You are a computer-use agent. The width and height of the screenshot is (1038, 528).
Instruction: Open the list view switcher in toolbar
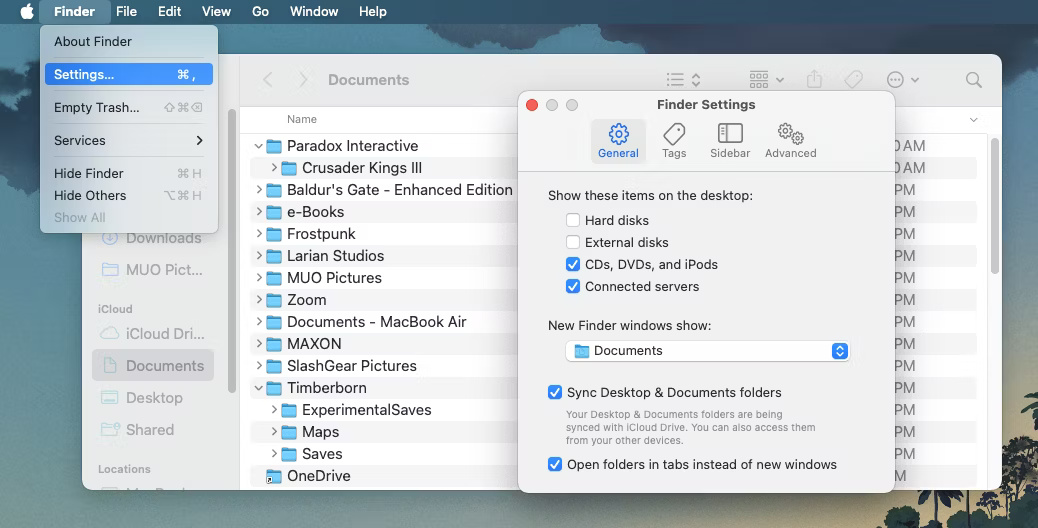[x=683, y=80]
